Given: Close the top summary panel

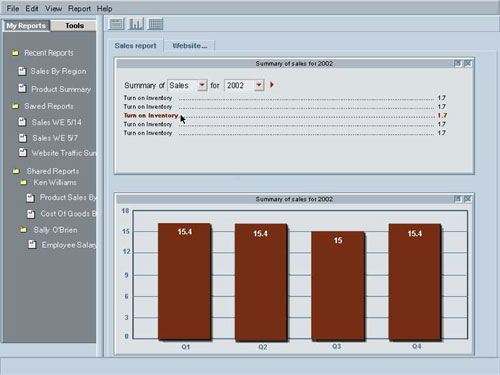Looking at the screenshot, I should [x=468, y=63].
